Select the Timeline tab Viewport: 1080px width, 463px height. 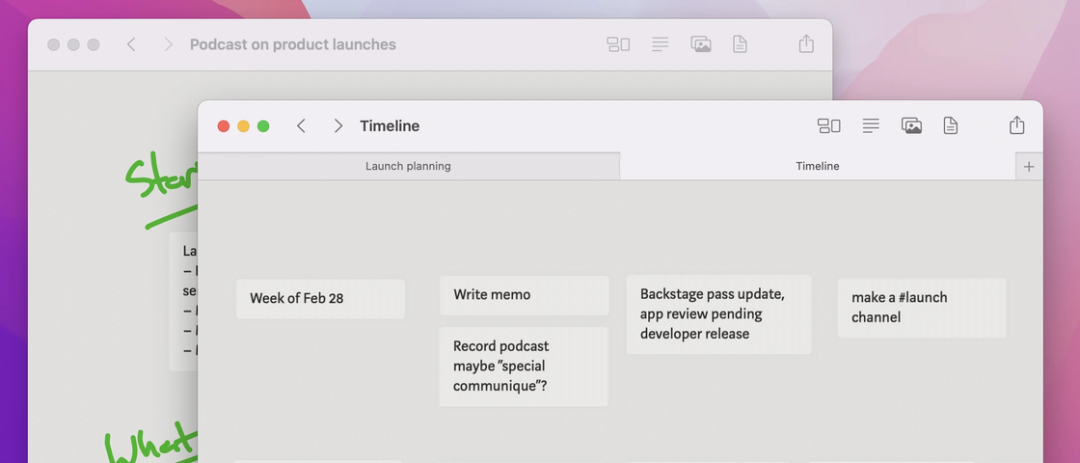point(817,166)
